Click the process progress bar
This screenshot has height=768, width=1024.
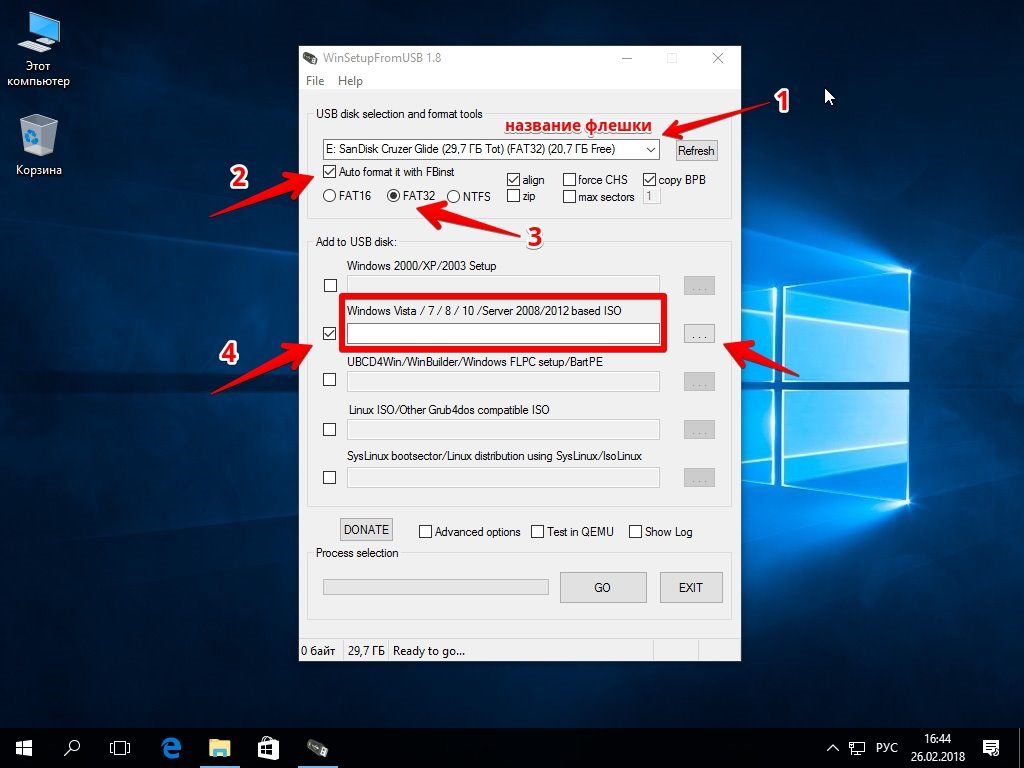pos(436,587)
